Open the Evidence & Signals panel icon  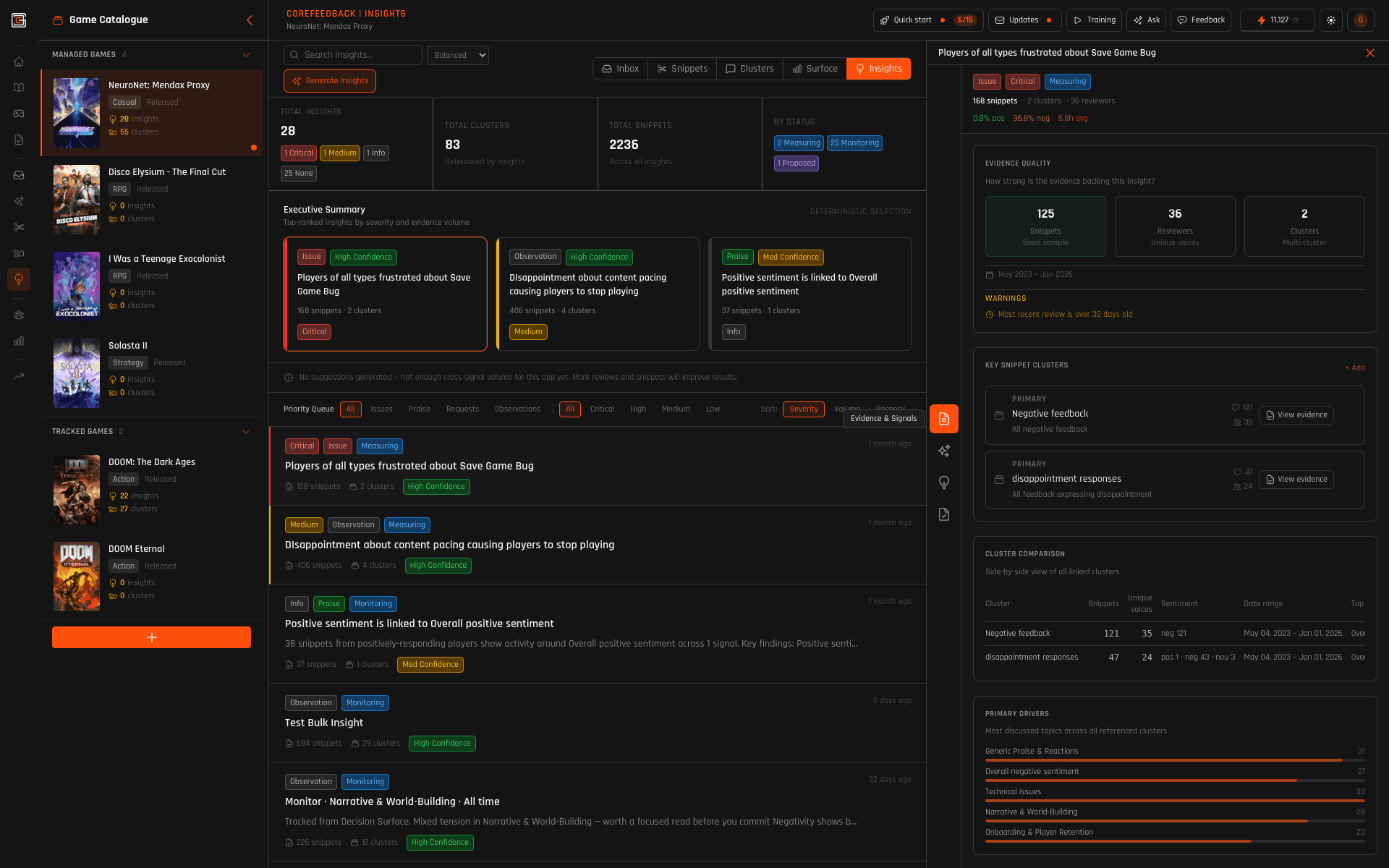coord(944,419)
